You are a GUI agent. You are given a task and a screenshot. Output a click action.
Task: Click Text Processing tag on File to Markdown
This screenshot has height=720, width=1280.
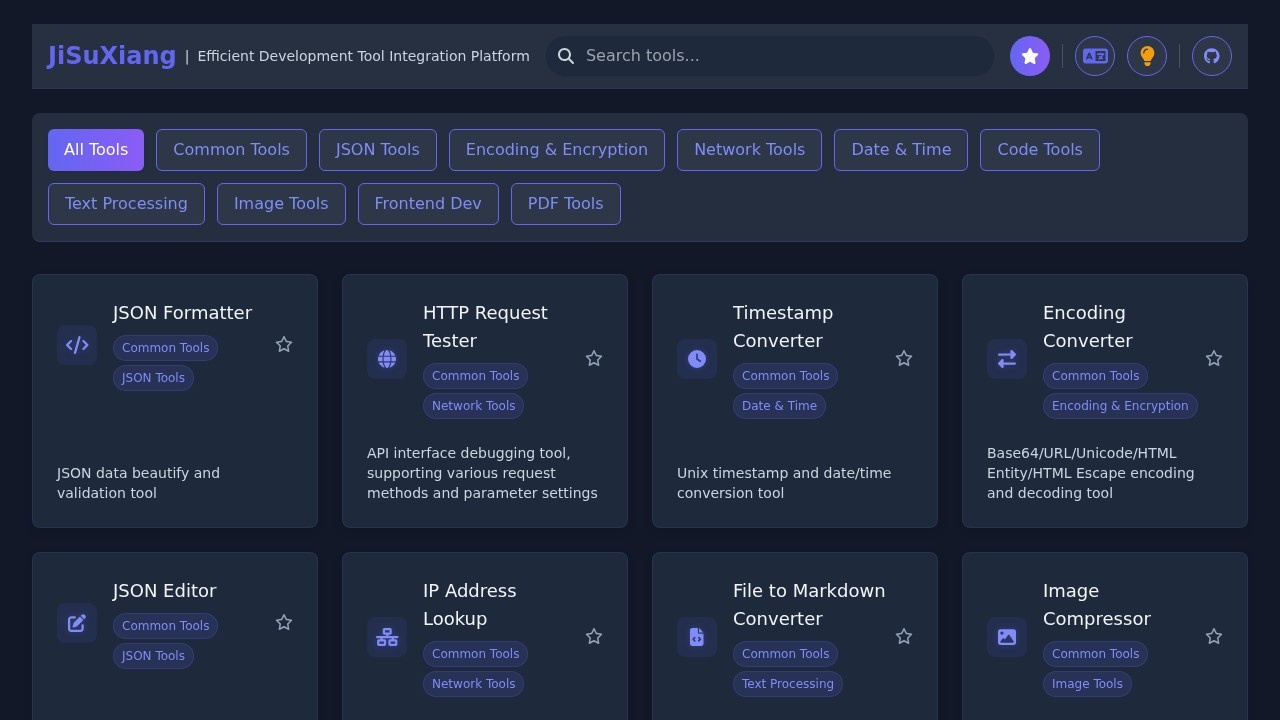pyautogui.click(x=787, y=684)
